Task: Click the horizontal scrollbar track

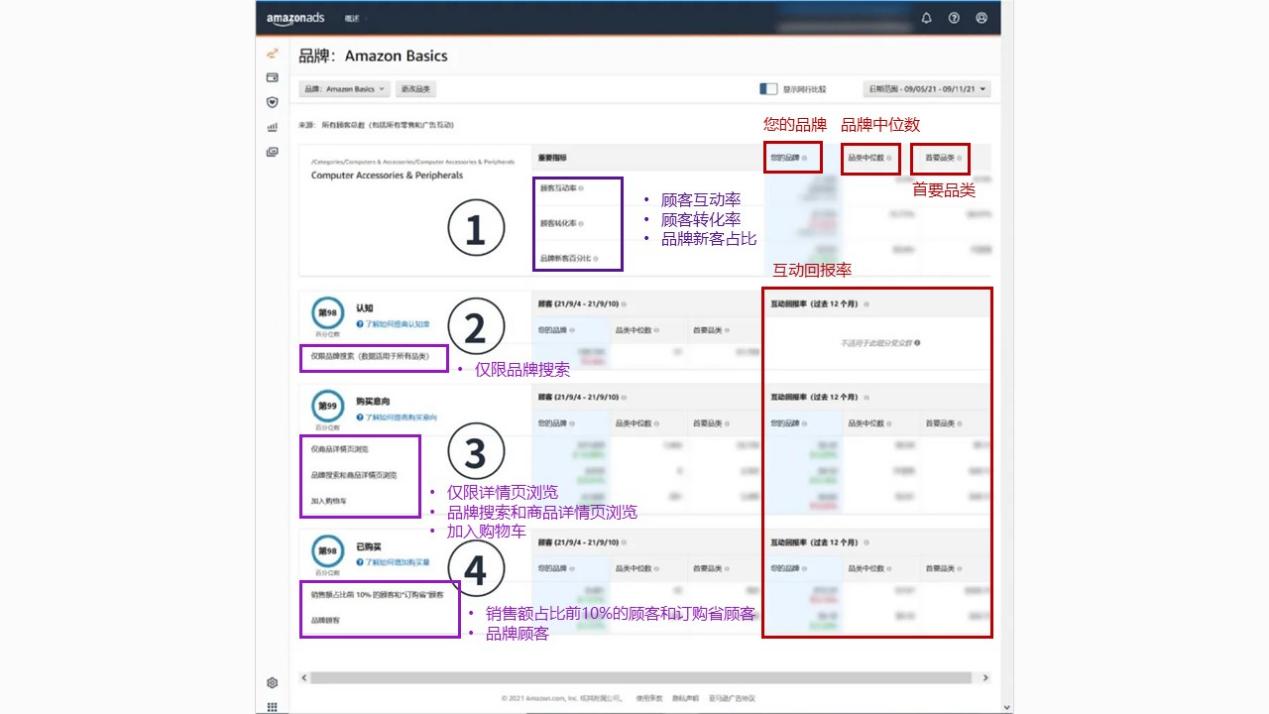Action: (x=640, y=678)
